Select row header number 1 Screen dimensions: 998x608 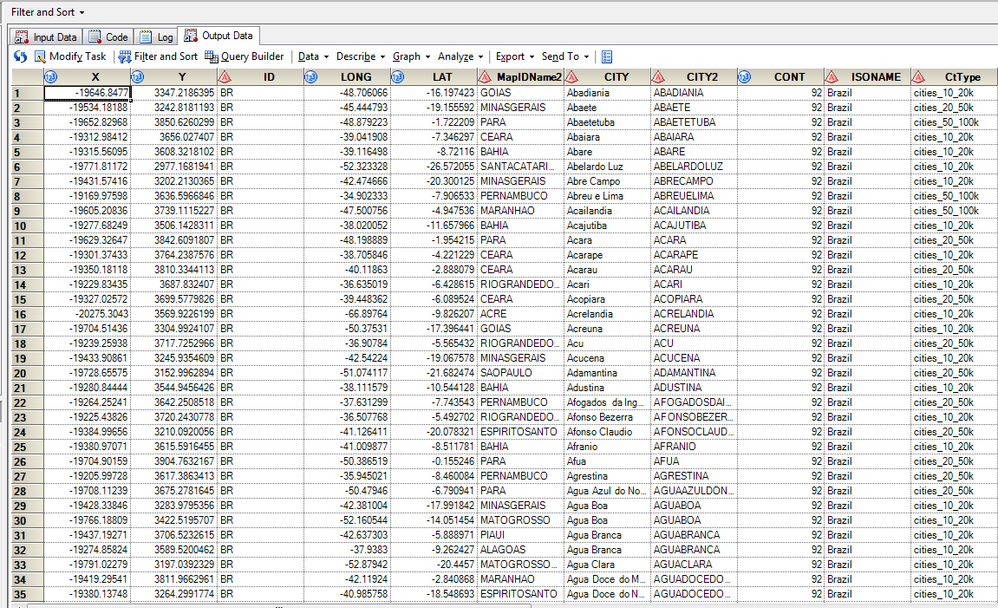pyautogui.click(x=27, y=93)
